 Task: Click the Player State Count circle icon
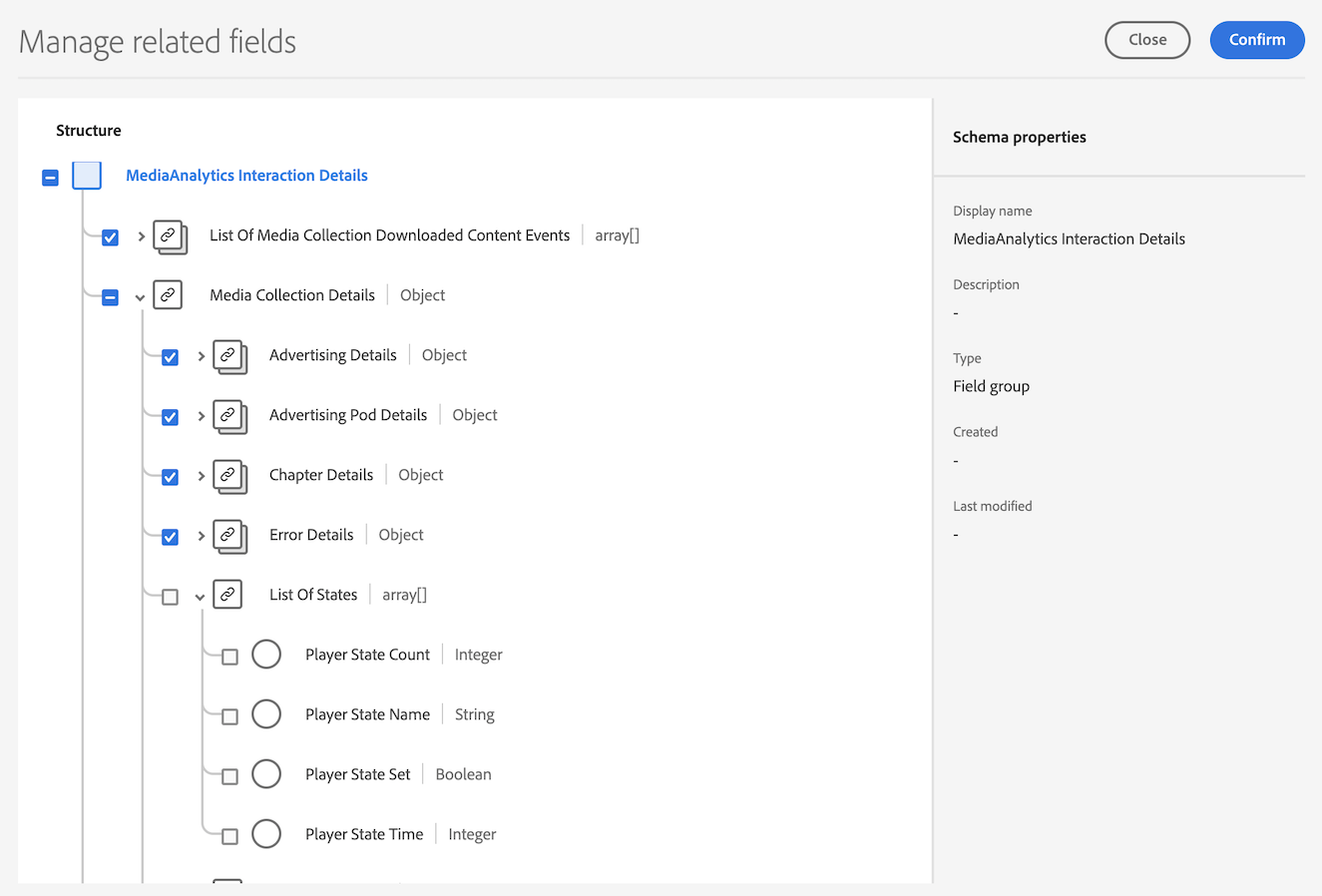coord(266,655)
